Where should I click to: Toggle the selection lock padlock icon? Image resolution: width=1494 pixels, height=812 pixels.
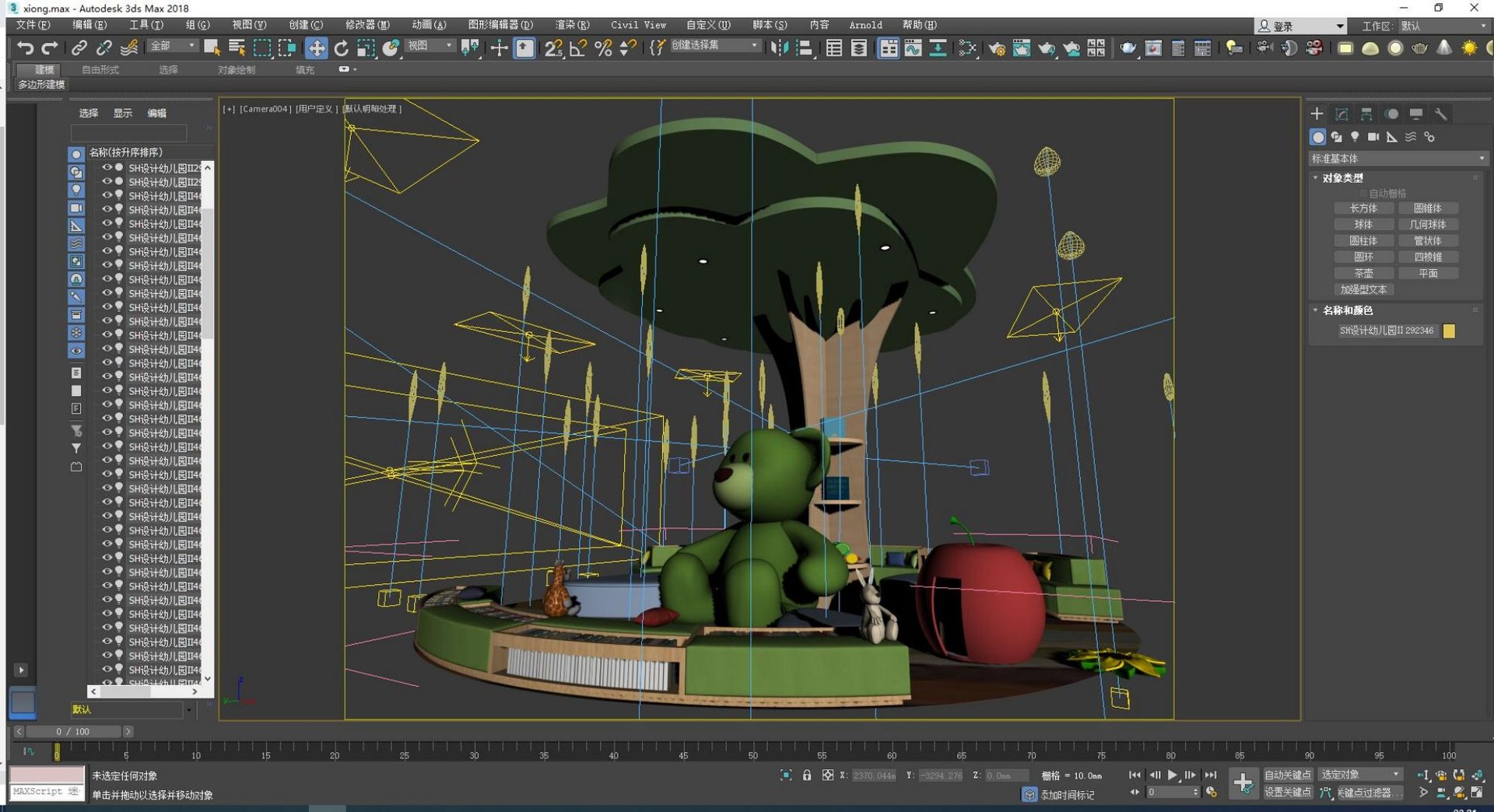click(807, 775)
